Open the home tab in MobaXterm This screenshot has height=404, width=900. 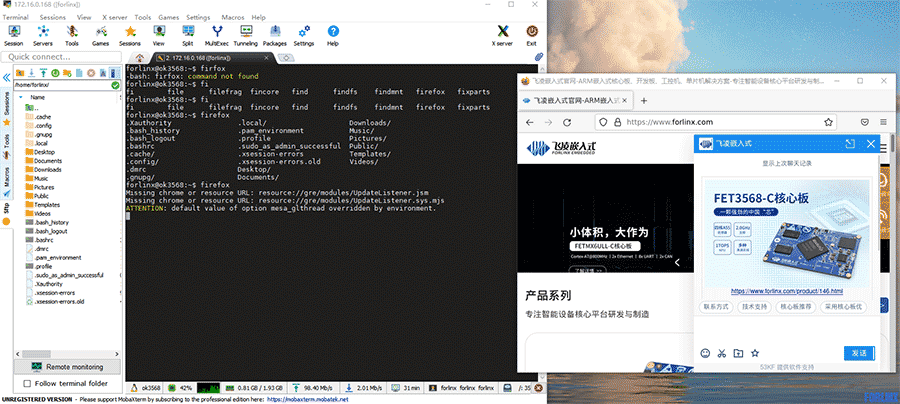[x=139, y=58]
